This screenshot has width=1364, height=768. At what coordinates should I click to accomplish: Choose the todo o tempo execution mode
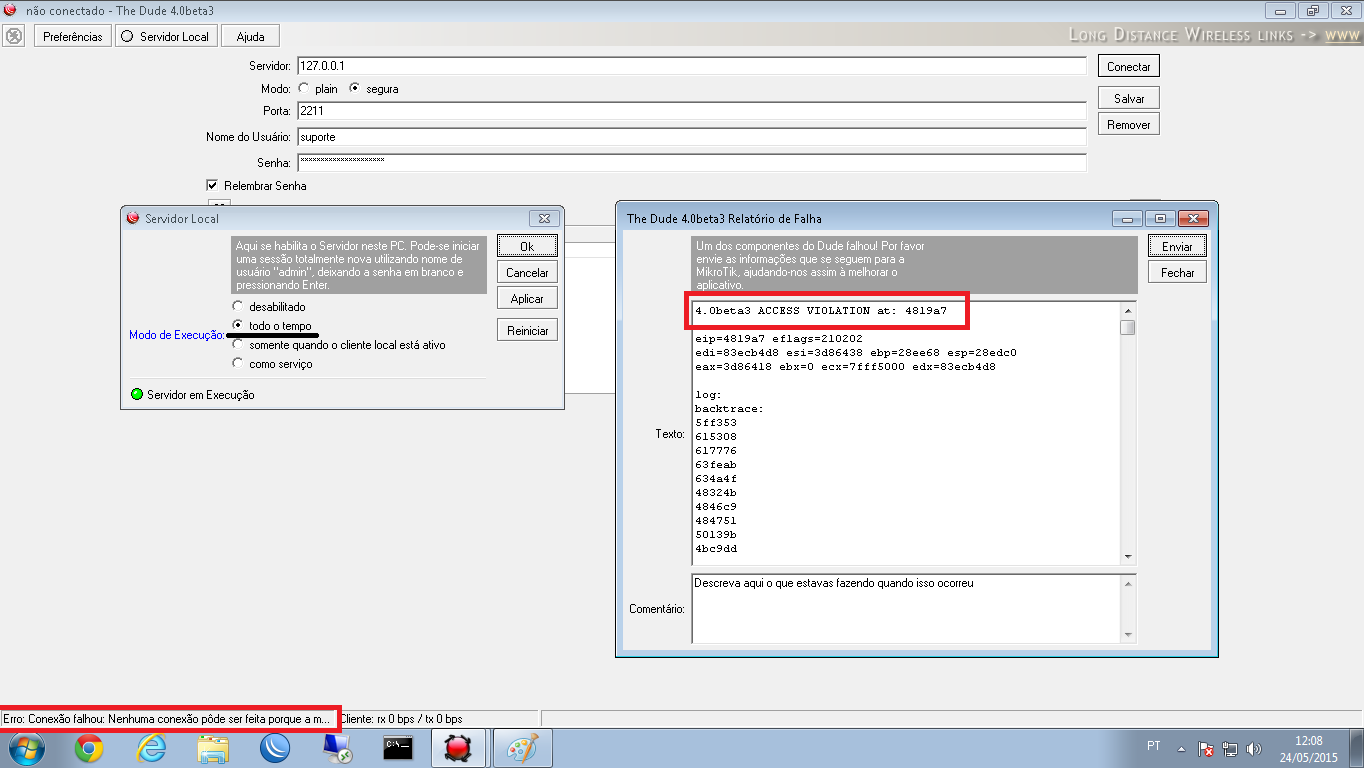(237, 326)
